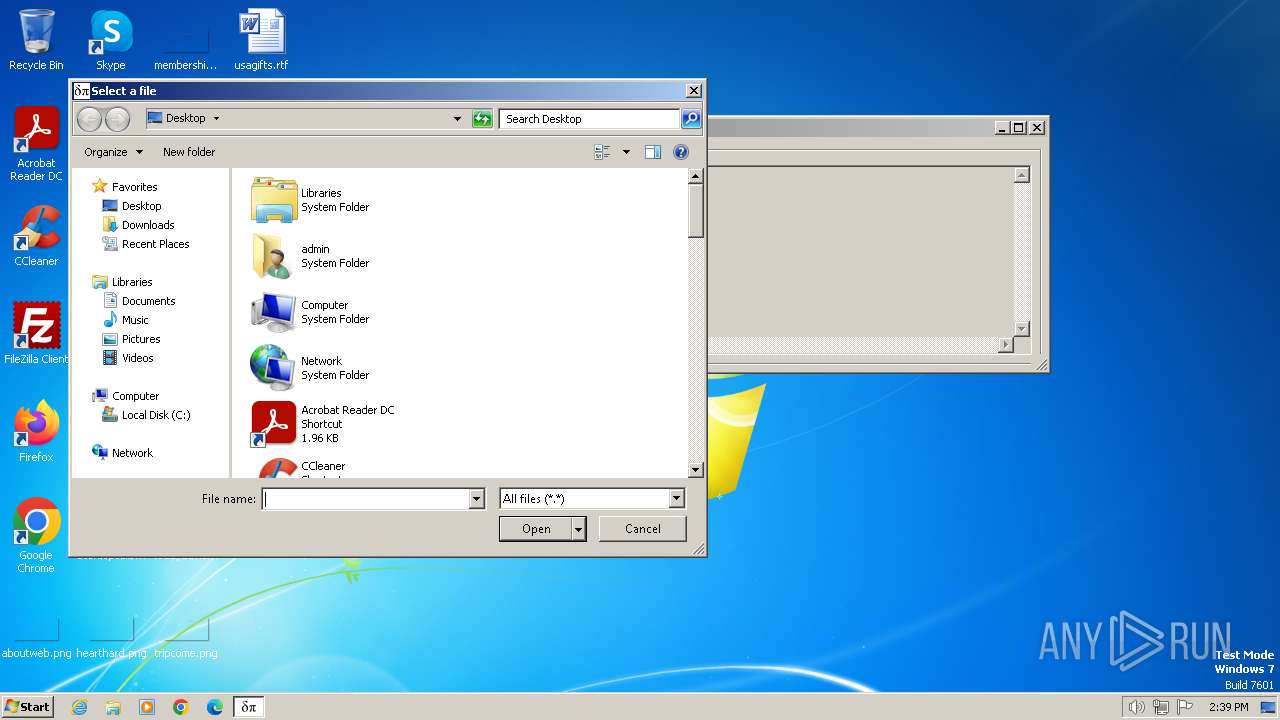Screen dimensions: 1280x720
Task: Select the Google Chrome desktop shortcut
Action: pyautogui.click(x=36, y=535)
